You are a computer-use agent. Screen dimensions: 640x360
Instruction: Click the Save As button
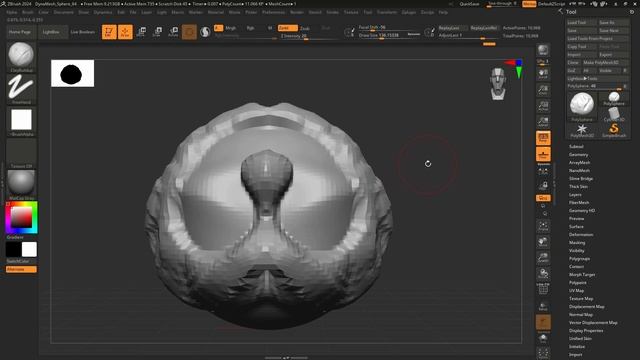tap(613, 22)
